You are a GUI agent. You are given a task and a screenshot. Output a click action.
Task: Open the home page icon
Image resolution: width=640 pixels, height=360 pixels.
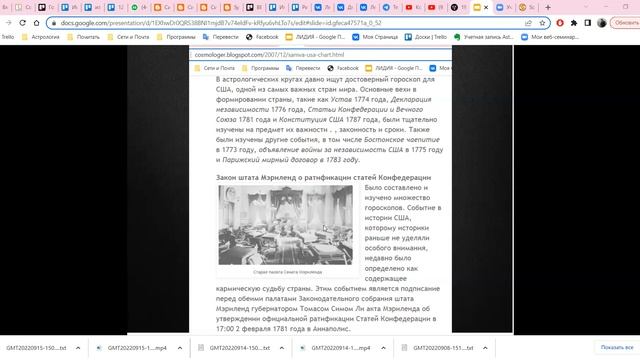(36, 23)
